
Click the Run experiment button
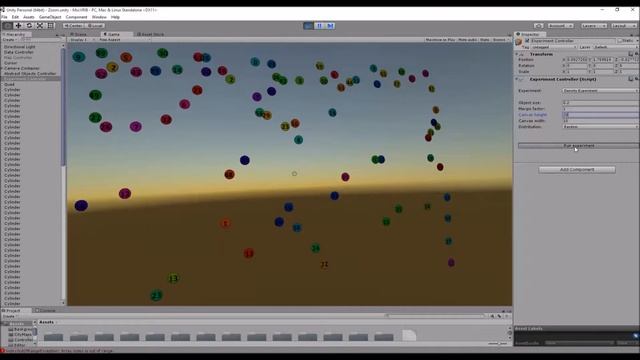point(578,146)
